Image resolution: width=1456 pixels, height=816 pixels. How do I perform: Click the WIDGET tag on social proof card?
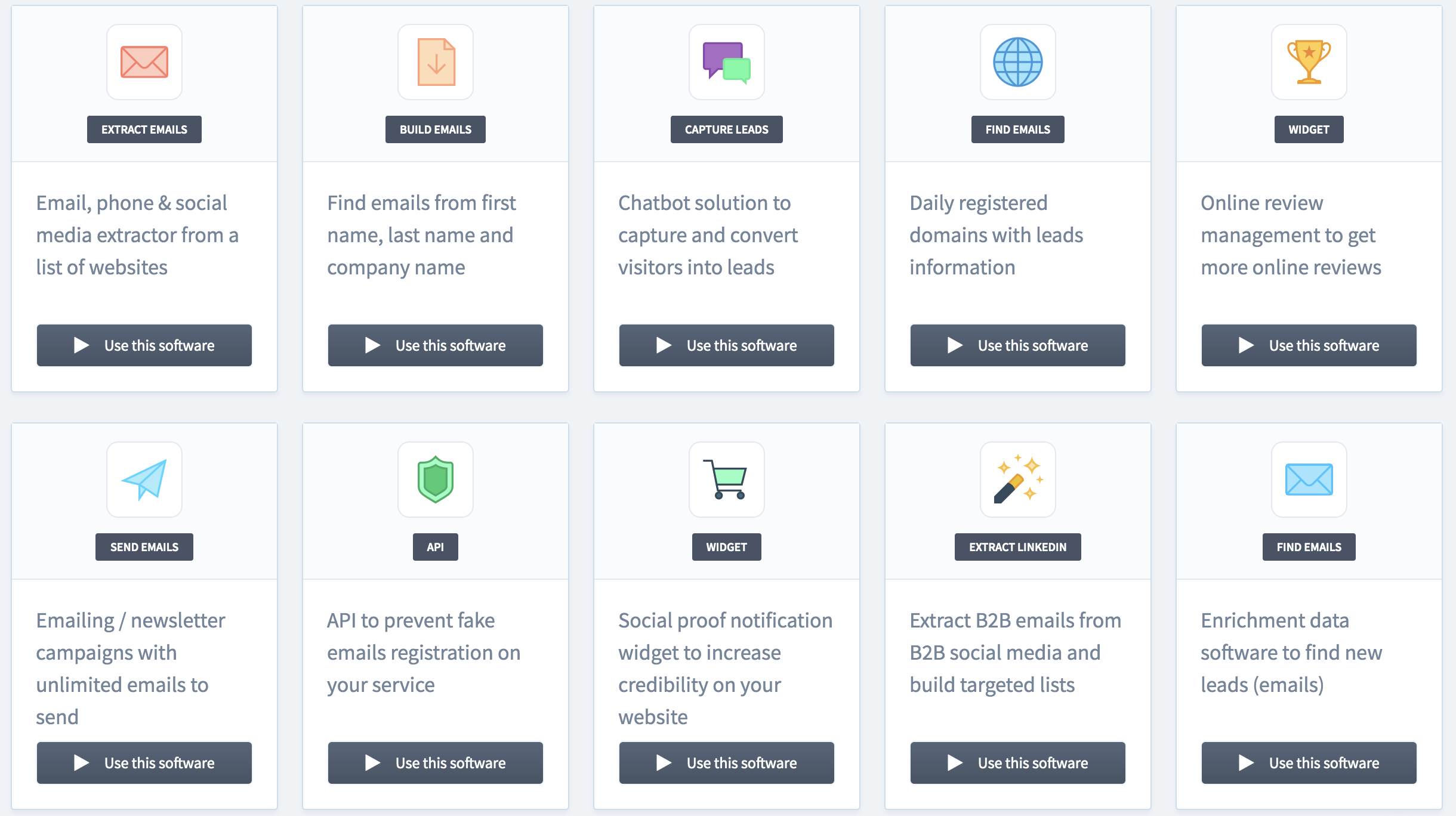pyautogui.click(x=727, y=547)
